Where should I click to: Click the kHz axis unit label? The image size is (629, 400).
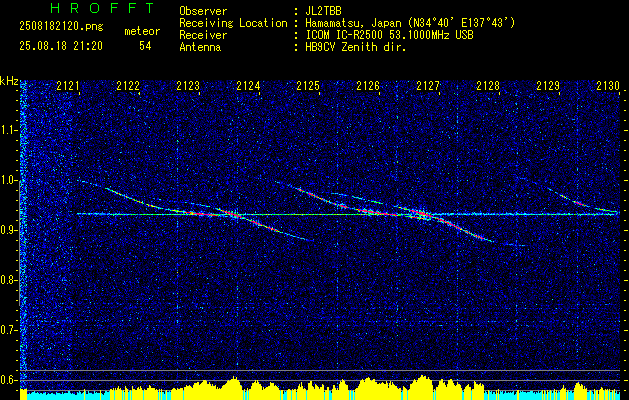(x=9, y=81)
